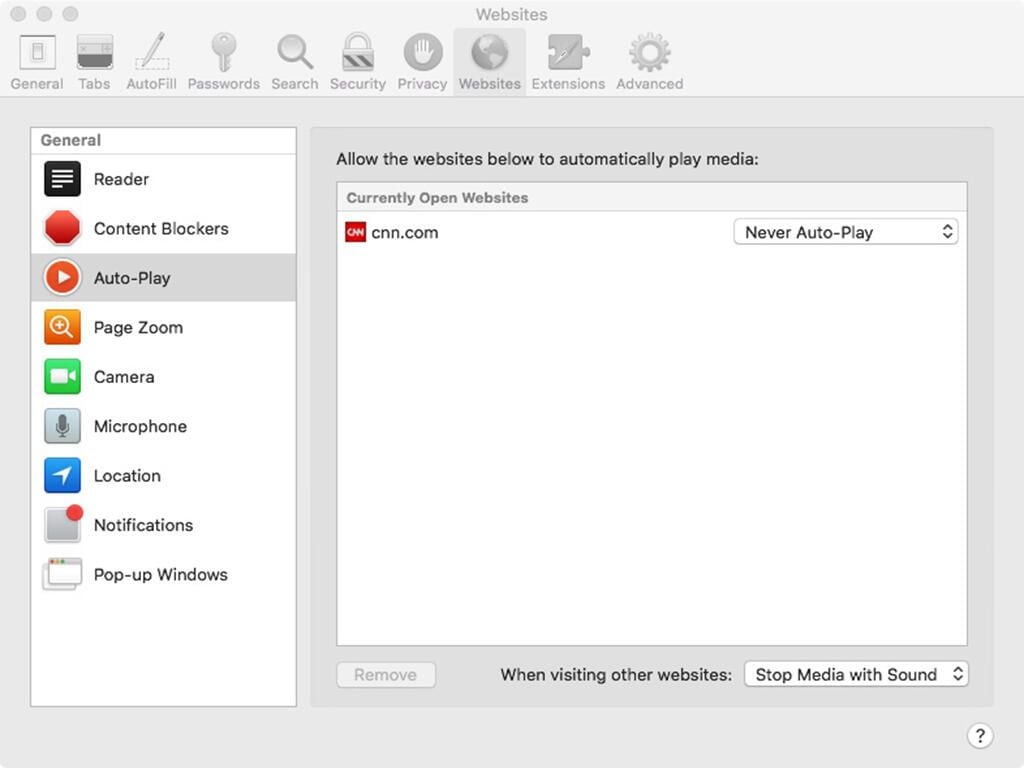Open the AutoFill preferences pane
The width and height of the screenshot is (1024, 768).
click(x=152, y=63)
